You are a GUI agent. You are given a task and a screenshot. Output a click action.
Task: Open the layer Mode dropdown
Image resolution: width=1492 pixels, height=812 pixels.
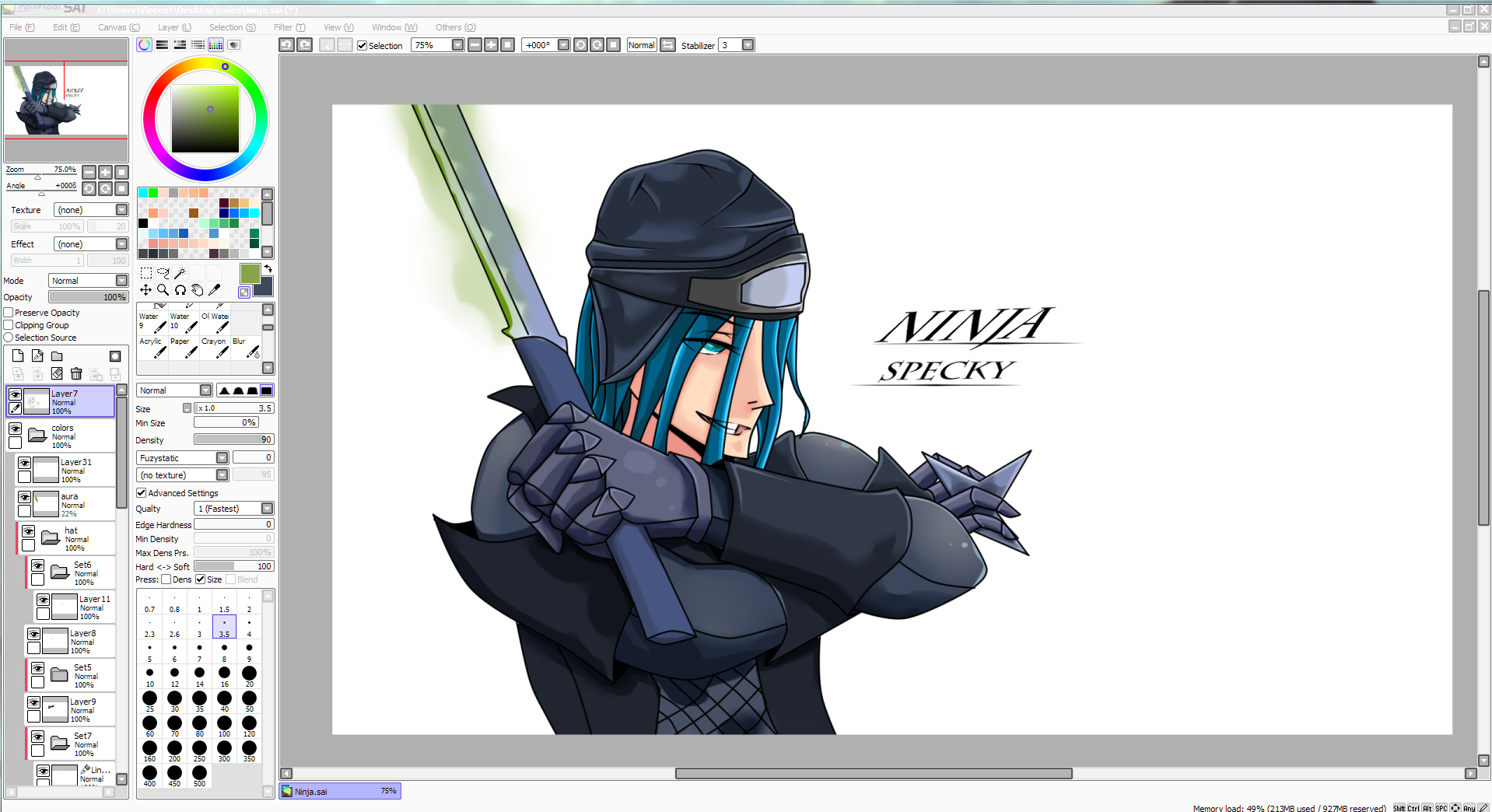click(x=88, y=280)
